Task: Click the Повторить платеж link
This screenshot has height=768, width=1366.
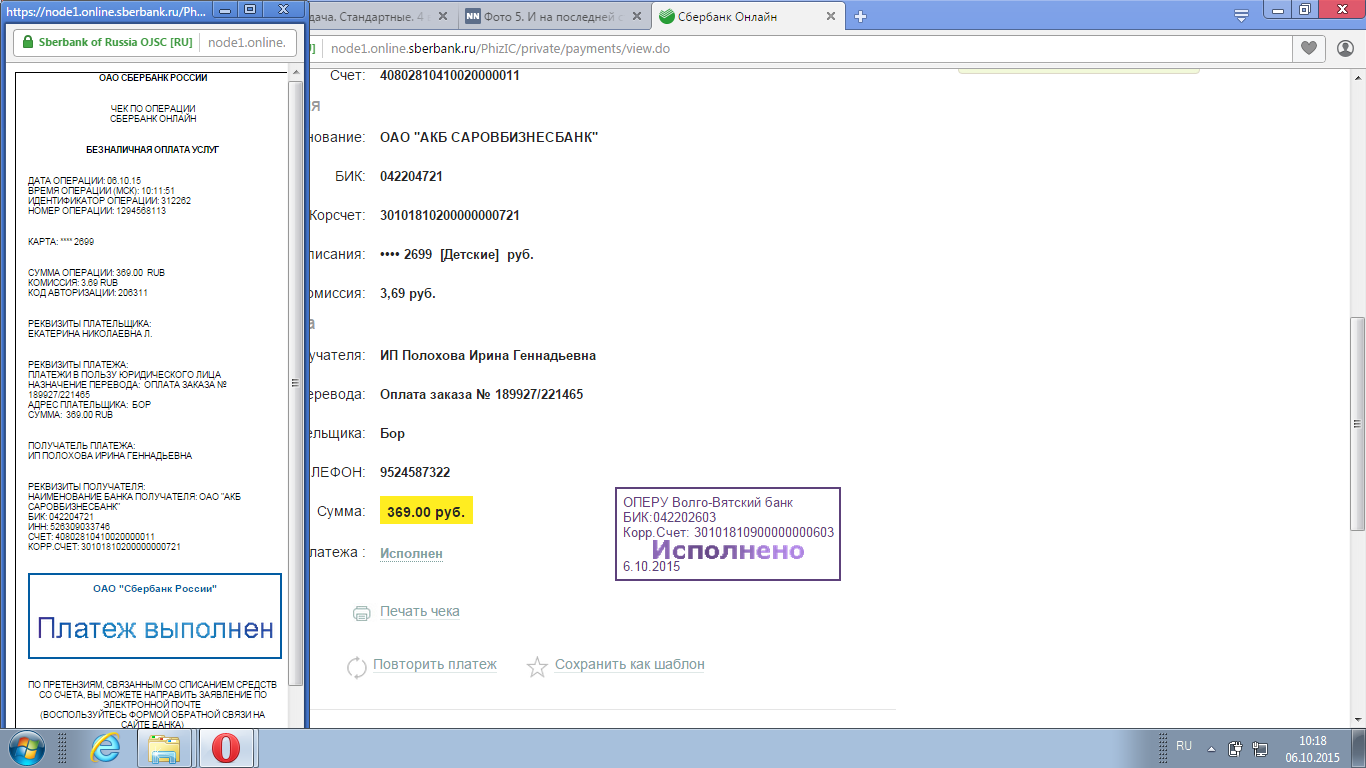Action: [x=434, y=664]
